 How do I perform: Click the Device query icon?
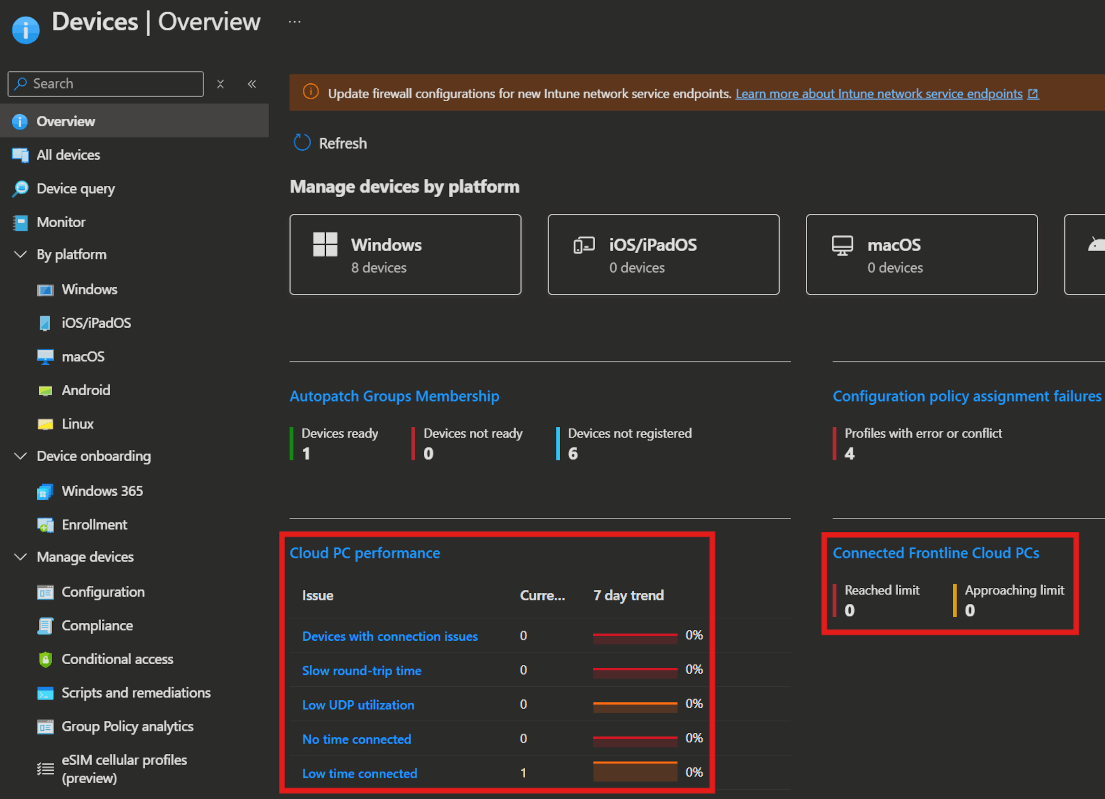[x=20, y=189]
